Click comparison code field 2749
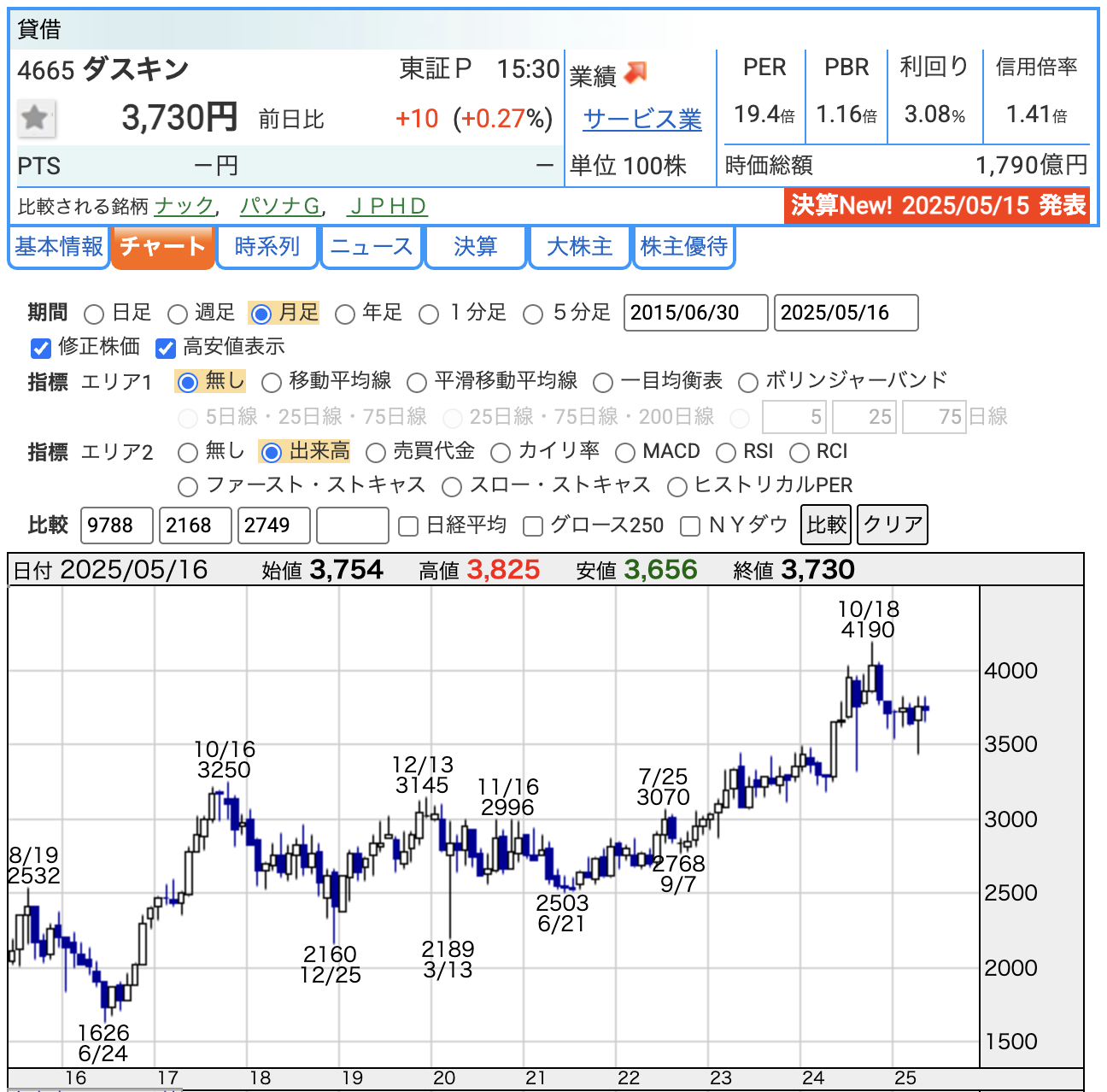The image size is (1107, 1092). pyautogui.click(x=274, y=525)
